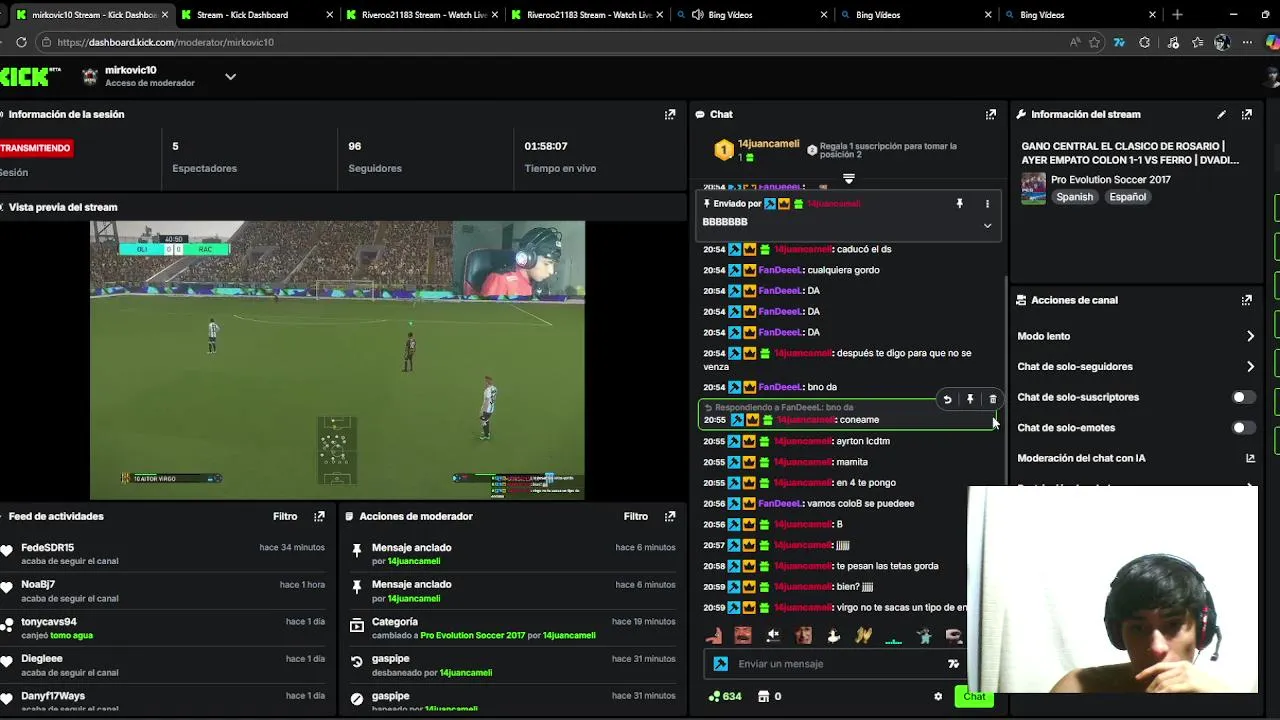Open Filtro in Acciones de moderador
This screenshot has width=1280, height=720.
point(636,516)
